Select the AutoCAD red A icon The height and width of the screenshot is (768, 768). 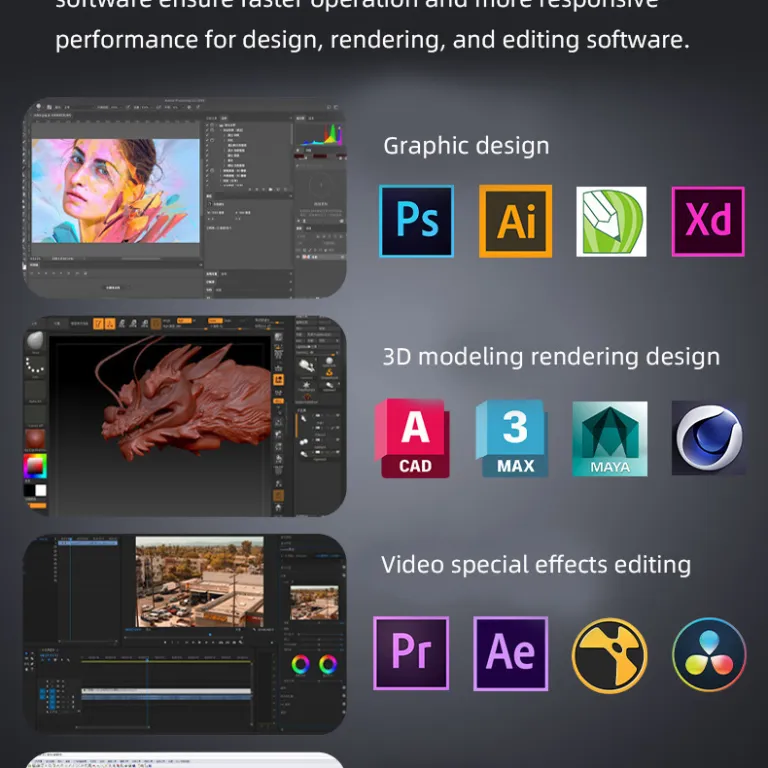pos(412,438)
